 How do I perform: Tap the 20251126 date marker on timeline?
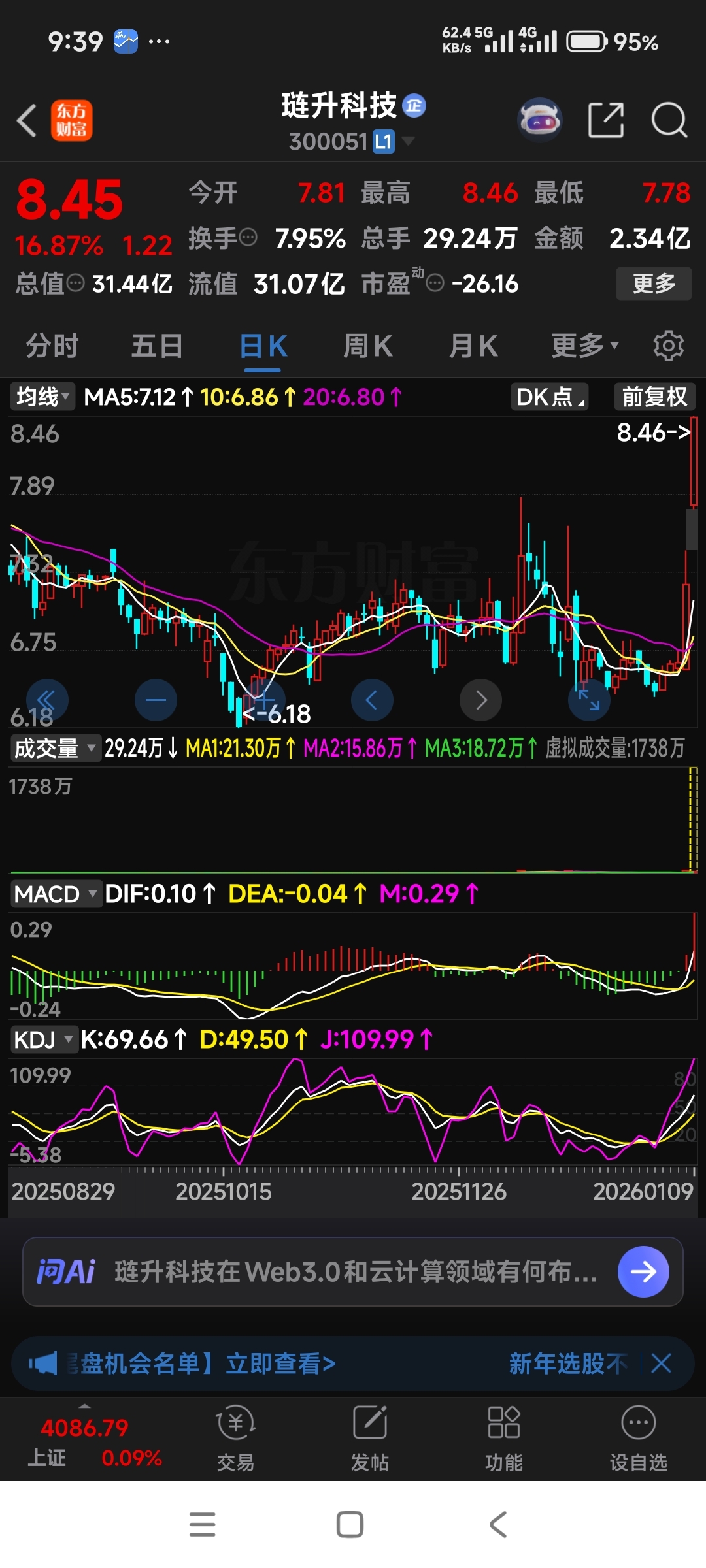[x=458, y=1191]
